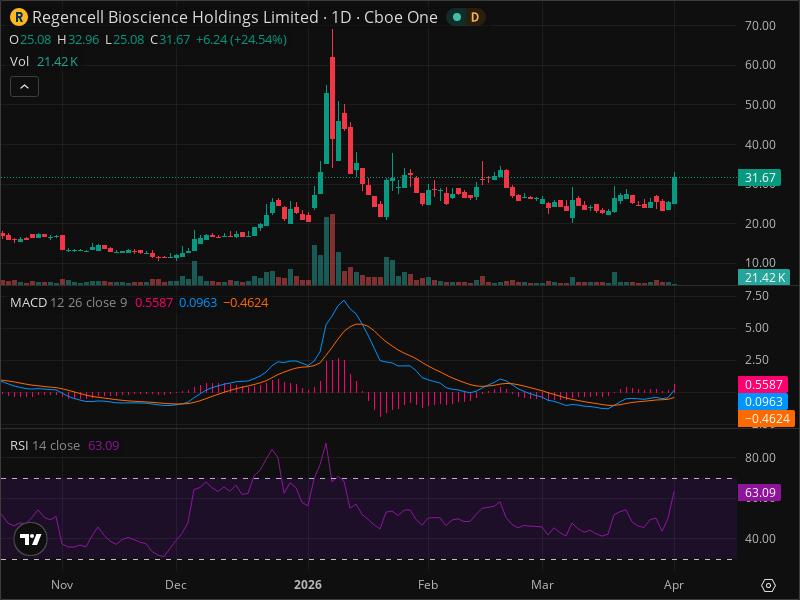Click the Dec label on time axis

(176, 585)
